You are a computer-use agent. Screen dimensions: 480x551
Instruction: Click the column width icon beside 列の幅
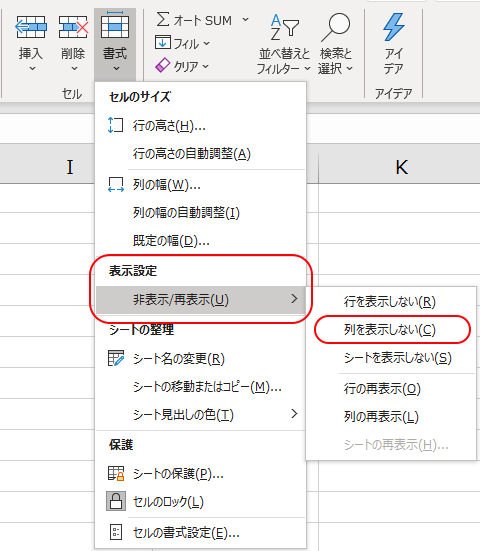(116, 184)
